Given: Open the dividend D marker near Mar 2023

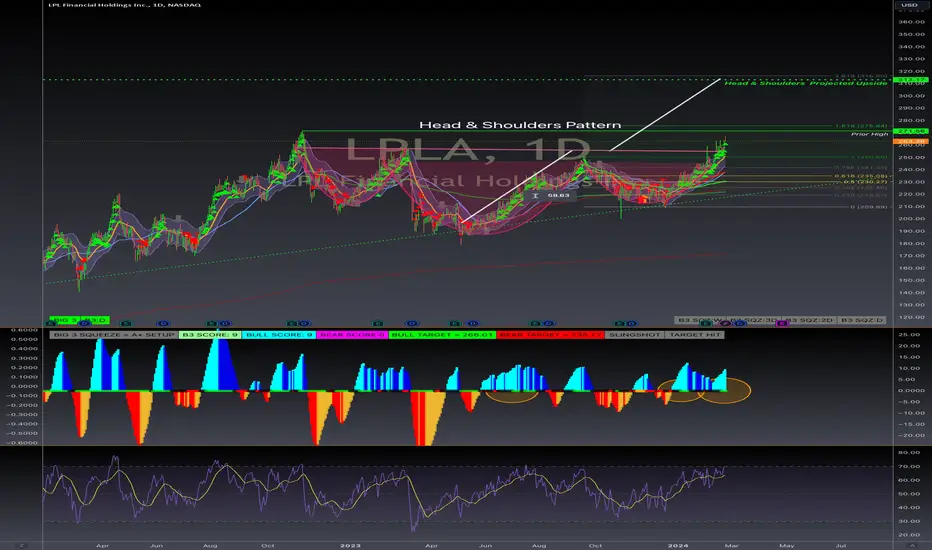Looking at the screenshot, I should [x=411, y=323].
